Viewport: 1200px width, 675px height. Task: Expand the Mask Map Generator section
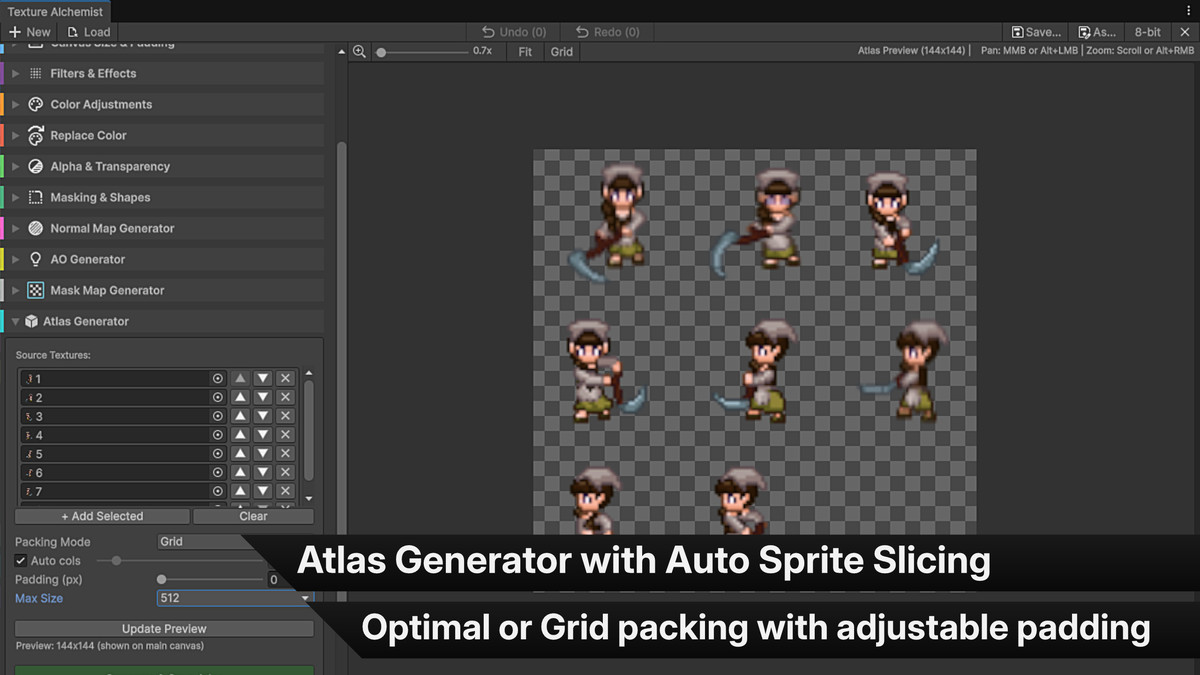click(164, 290)
